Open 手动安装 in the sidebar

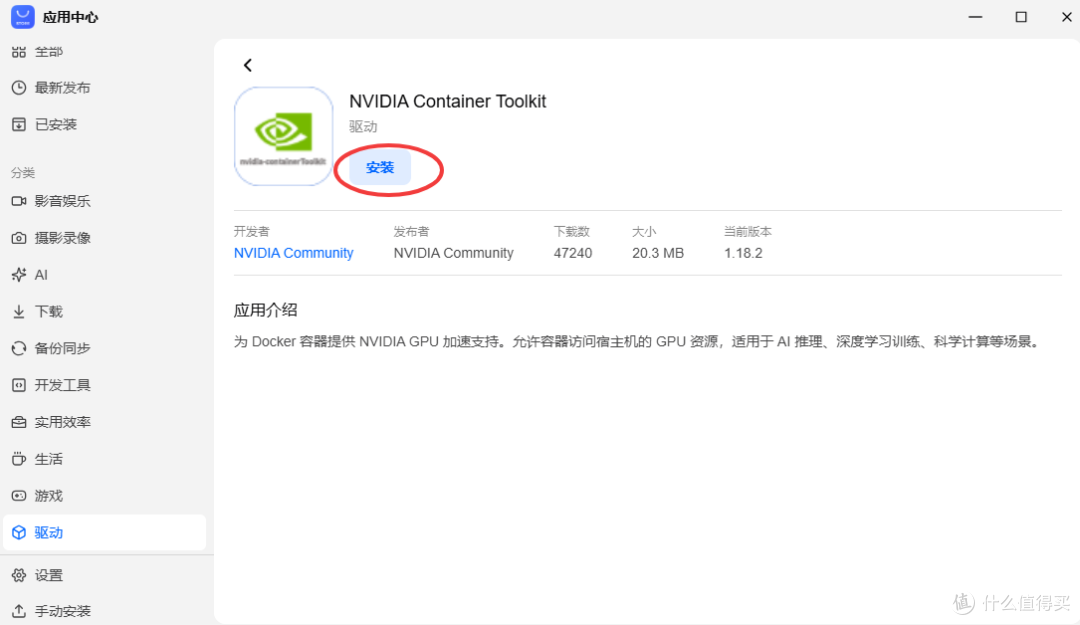tap(63, 611)
